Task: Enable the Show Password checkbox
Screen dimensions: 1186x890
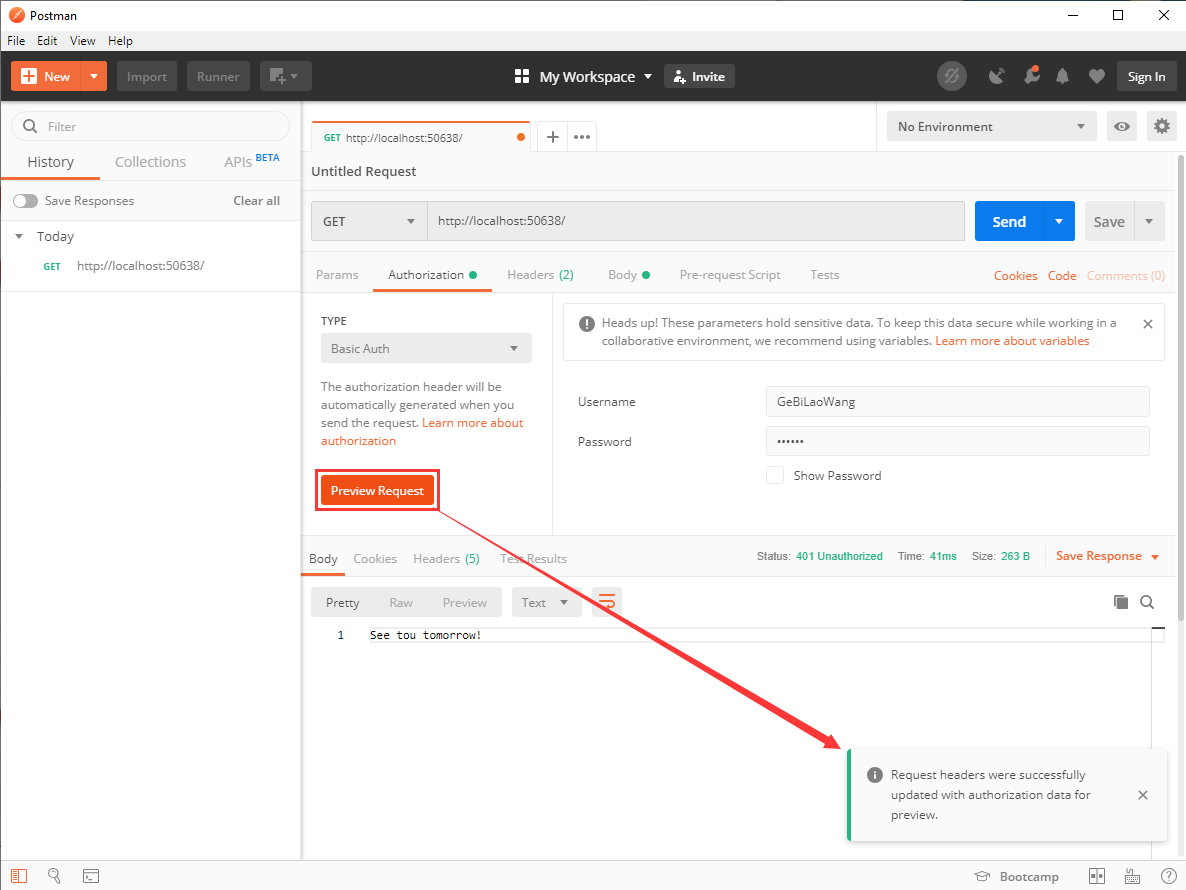Action: tap(775, 475)
